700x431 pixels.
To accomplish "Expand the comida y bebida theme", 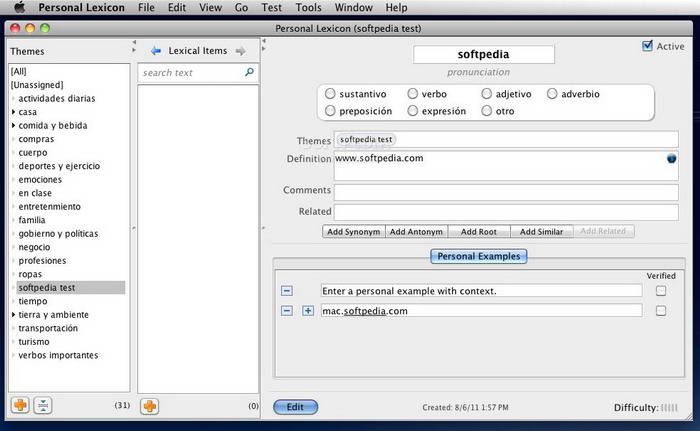I will tap(13, 126).
